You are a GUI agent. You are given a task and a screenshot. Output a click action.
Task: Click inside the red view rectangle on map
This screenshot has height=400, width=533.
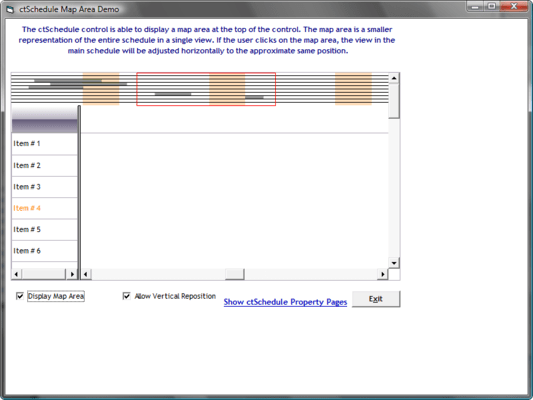click(x=206, y=89)
